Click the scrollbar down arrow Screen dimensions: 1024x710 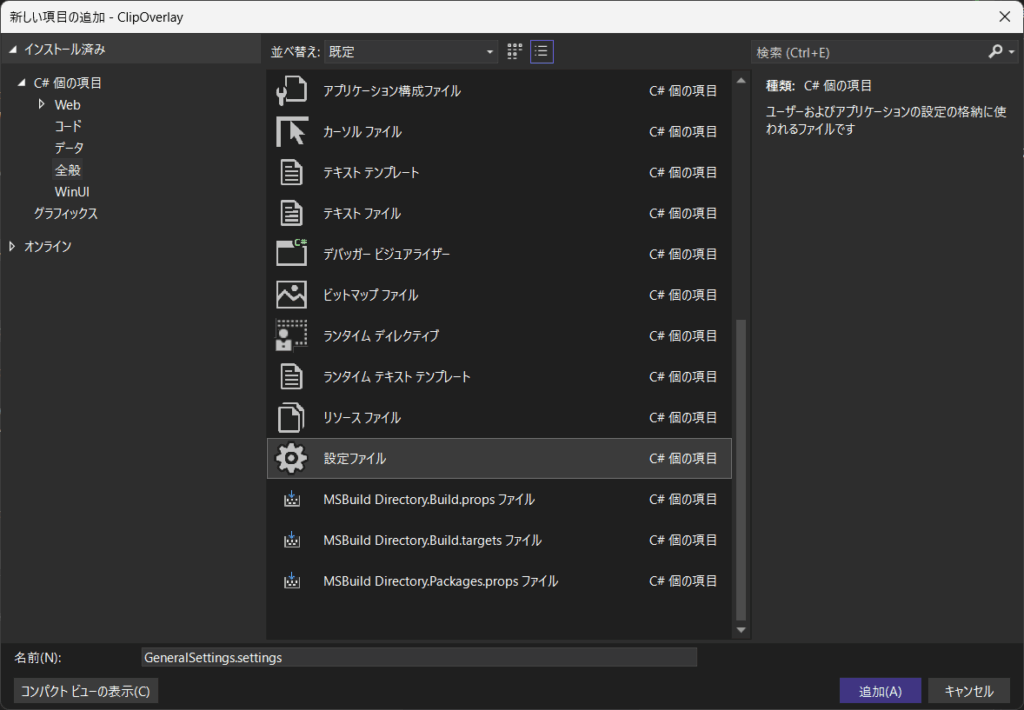coord(741,630)
